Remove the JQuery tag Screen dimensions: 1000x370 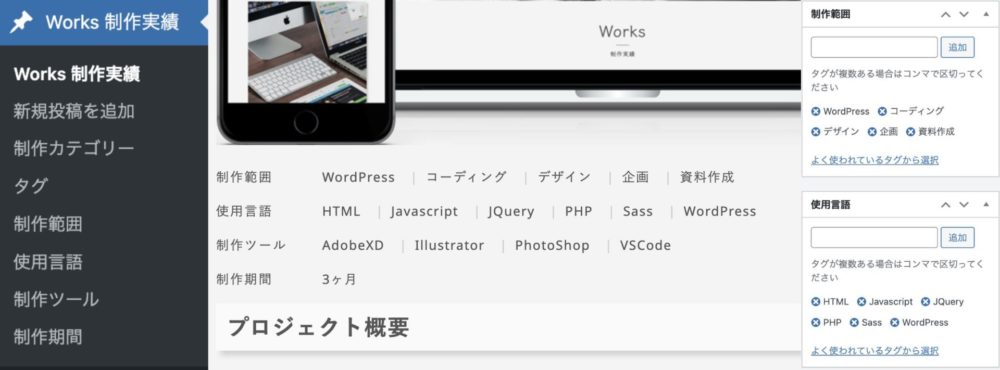[925, 302]
